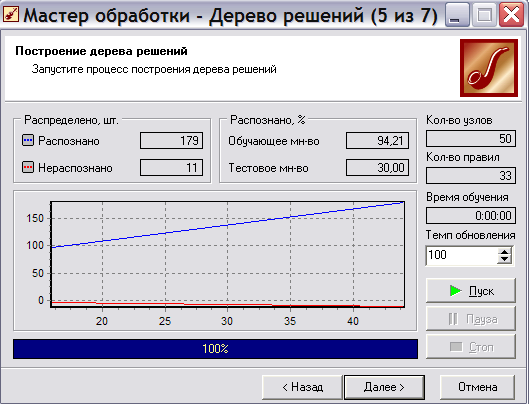Click the Время обучения label

click(x=467, y=197)
